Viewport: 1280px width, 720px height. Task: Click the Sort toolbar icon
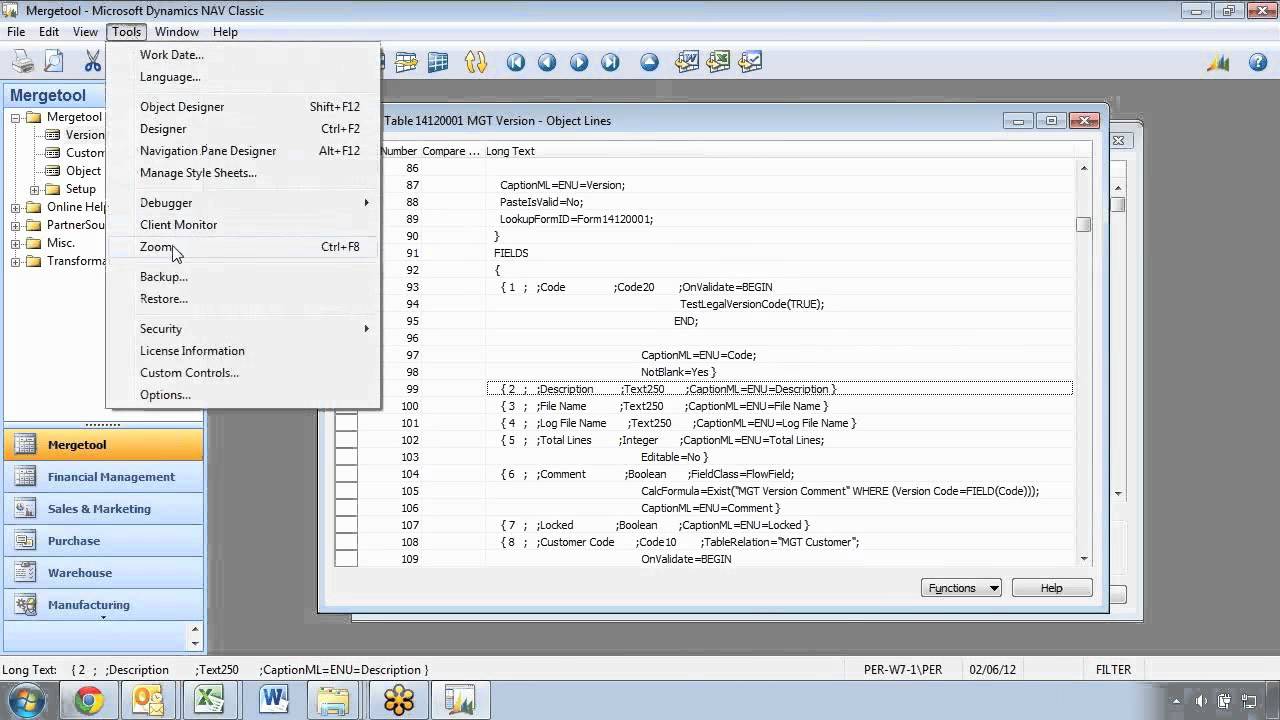click(x=475, y=62)
